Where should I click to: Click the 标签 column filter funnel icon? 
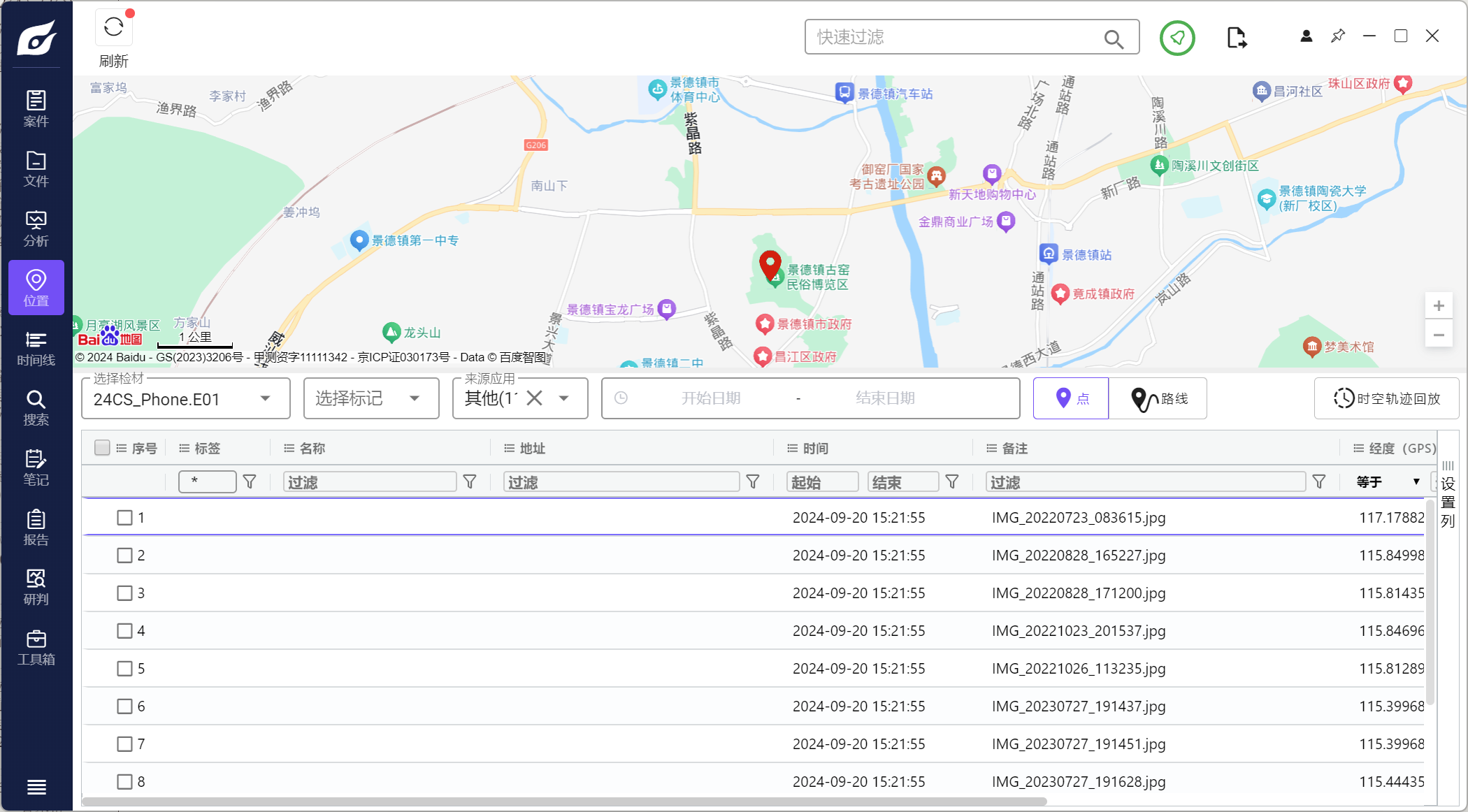250,481
